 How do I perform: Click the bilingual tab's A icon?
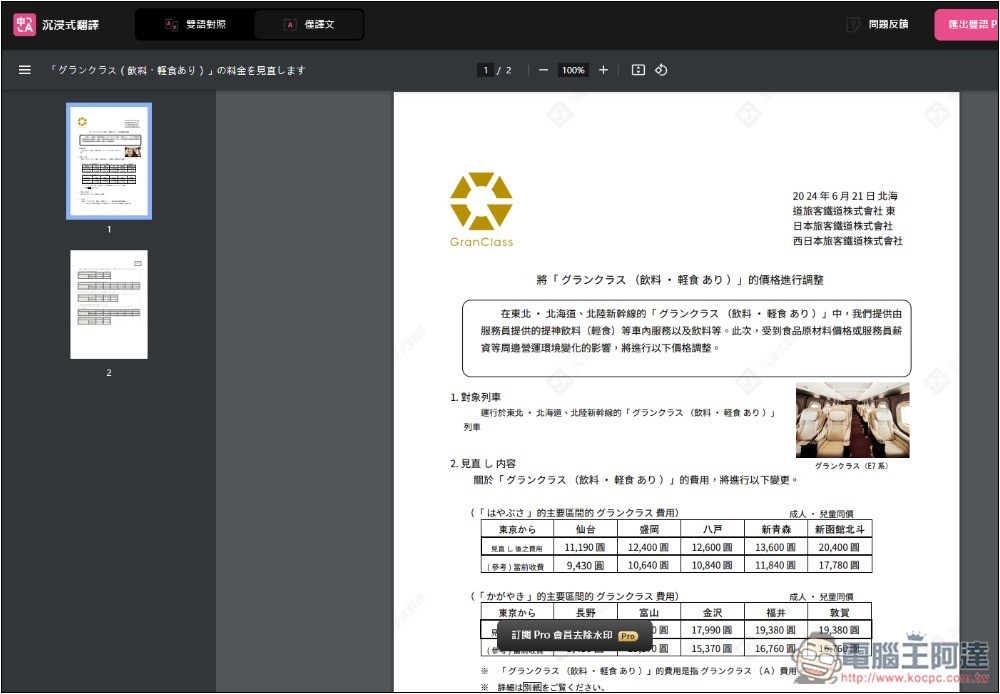pyautogui.click(x=171, y=25)
